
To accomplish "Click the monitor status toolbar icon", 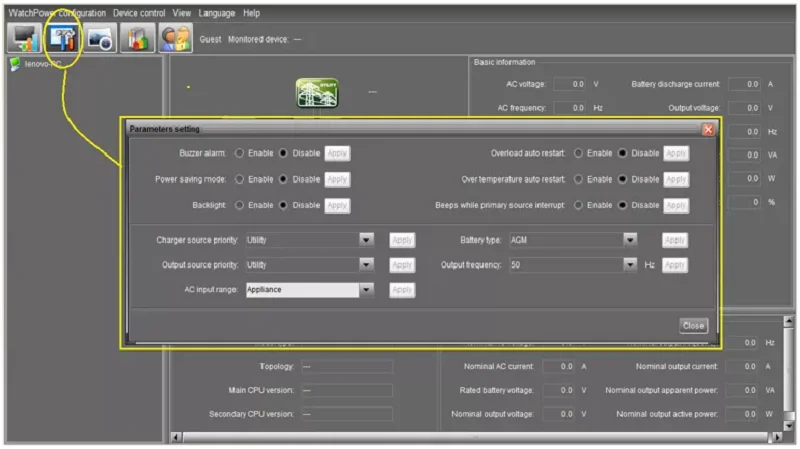I will point(24,38).
